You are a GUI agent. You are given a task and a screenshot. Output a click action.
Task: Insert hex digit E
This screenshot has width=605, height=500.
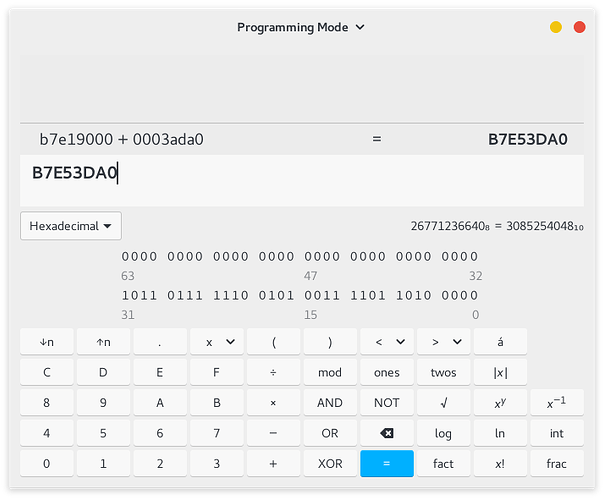[x=160, y=372]
